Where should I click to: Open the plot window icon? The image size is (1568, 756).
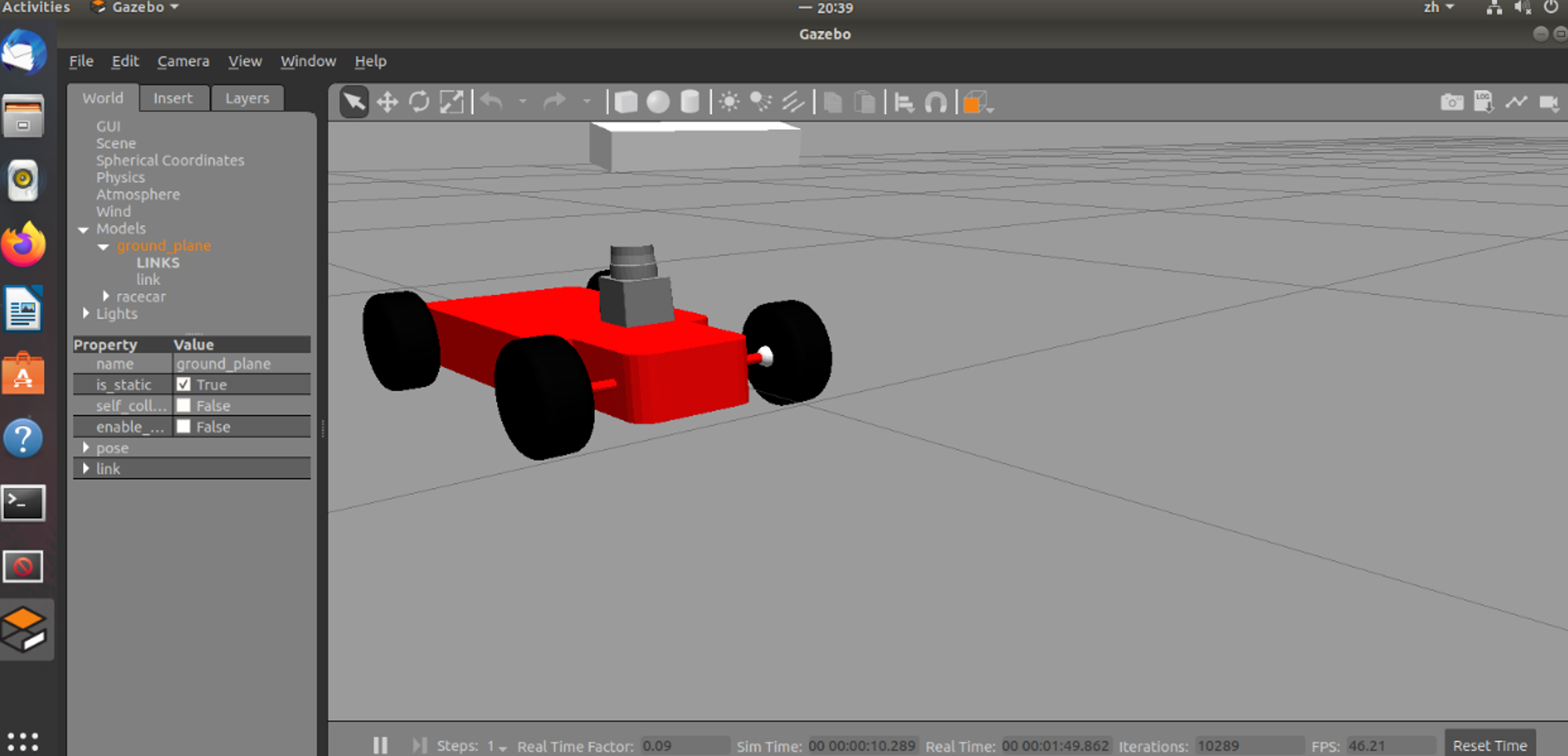tap(1516, 102)
